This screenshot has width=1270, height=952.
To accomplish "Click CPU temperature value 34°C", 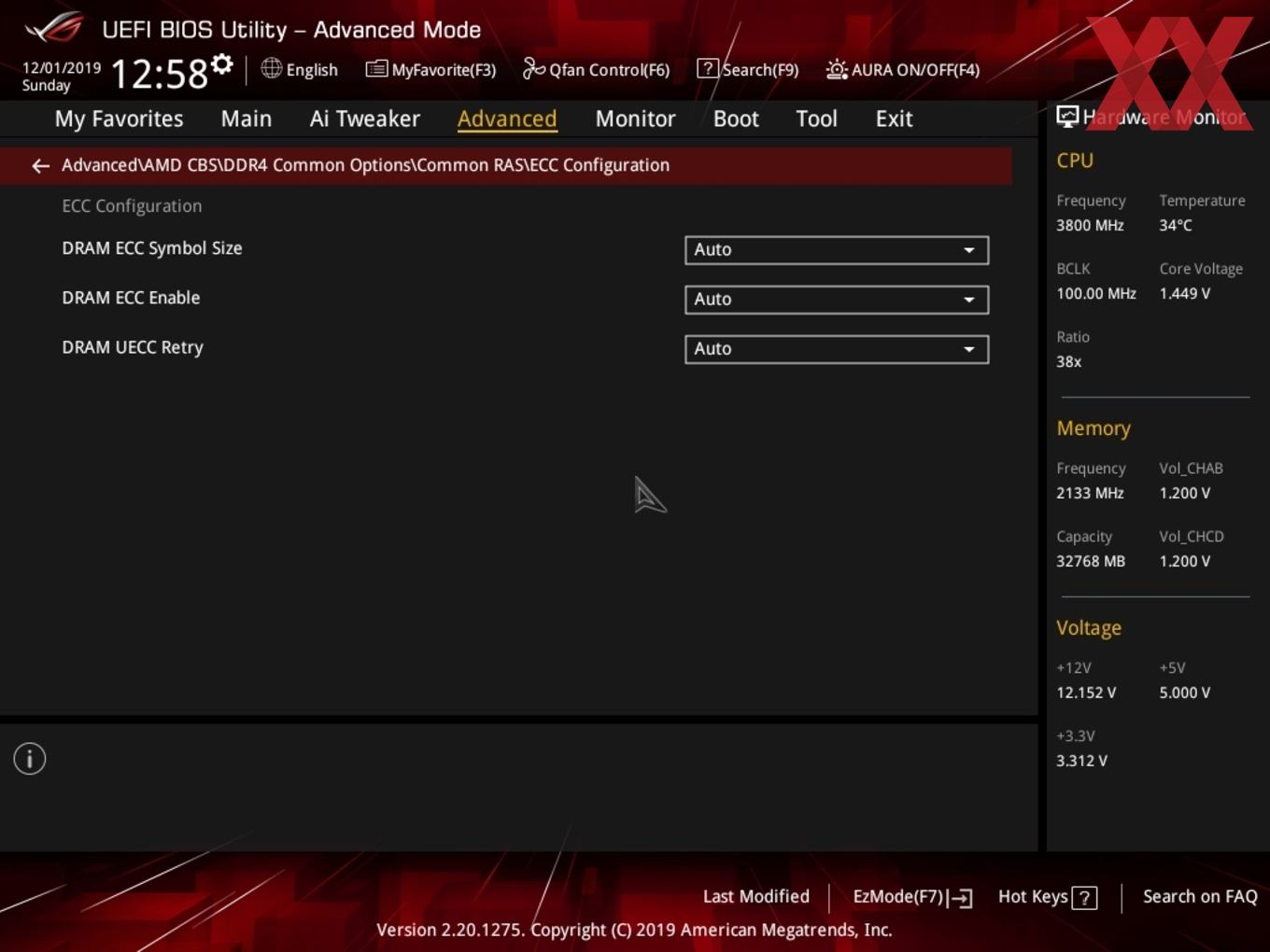I will pyautogui.click(x=1176, y=225).
